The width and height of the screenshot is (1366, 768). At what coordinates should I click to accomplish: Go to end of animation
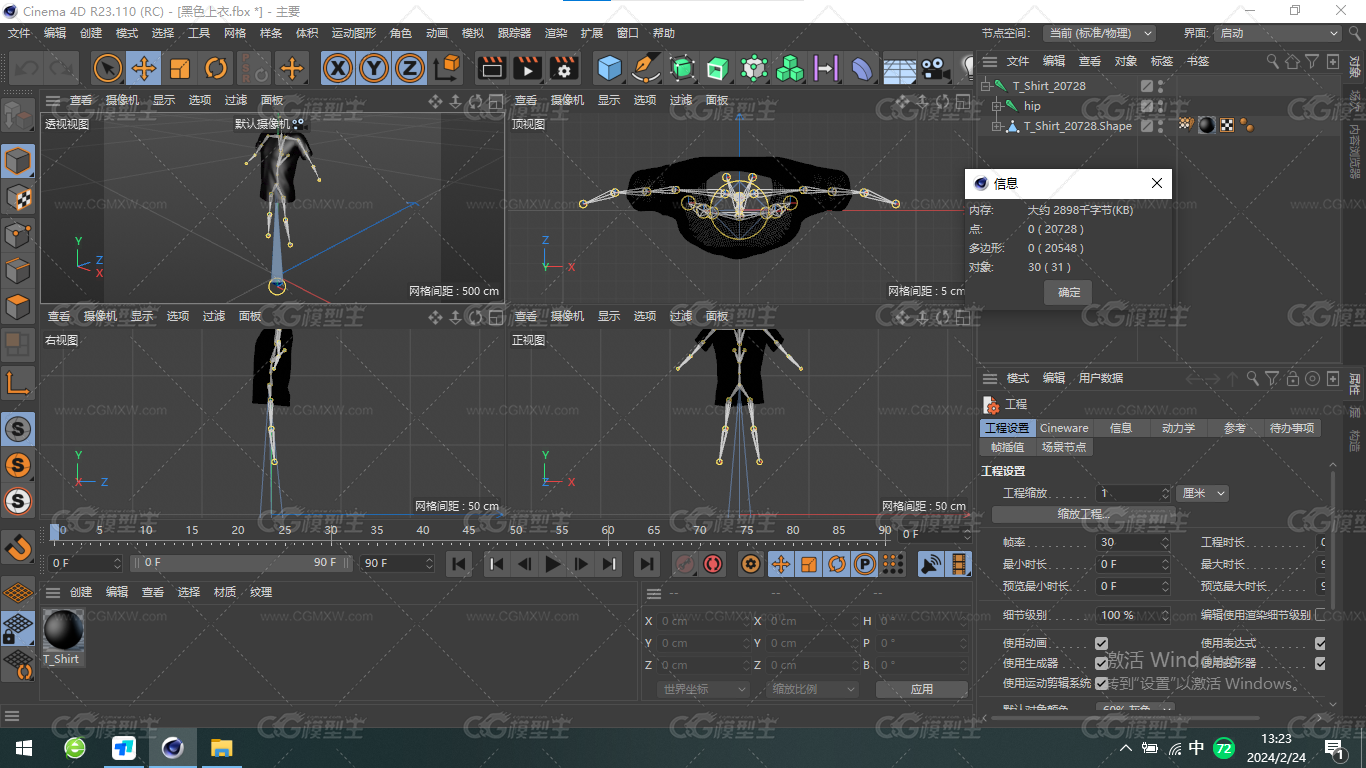point(647,564)
